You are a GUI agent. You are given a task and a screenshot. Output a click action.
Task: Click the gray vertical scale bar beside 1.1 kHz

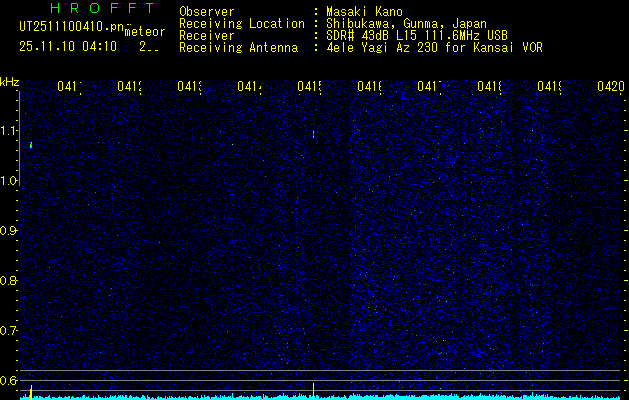click(19, 138)
